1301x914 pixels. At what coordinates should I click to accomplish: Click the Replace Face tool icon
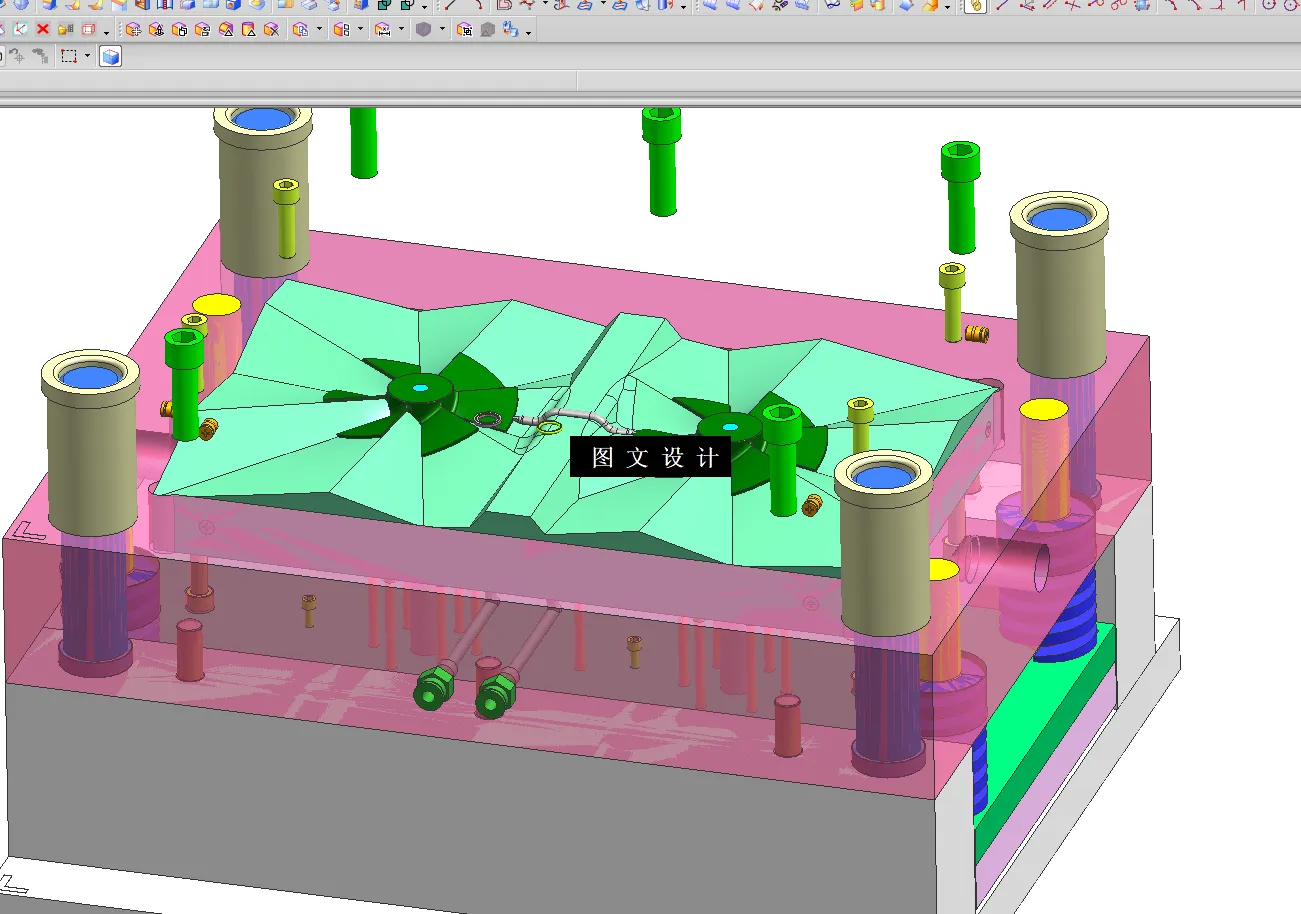pos(202,29)
